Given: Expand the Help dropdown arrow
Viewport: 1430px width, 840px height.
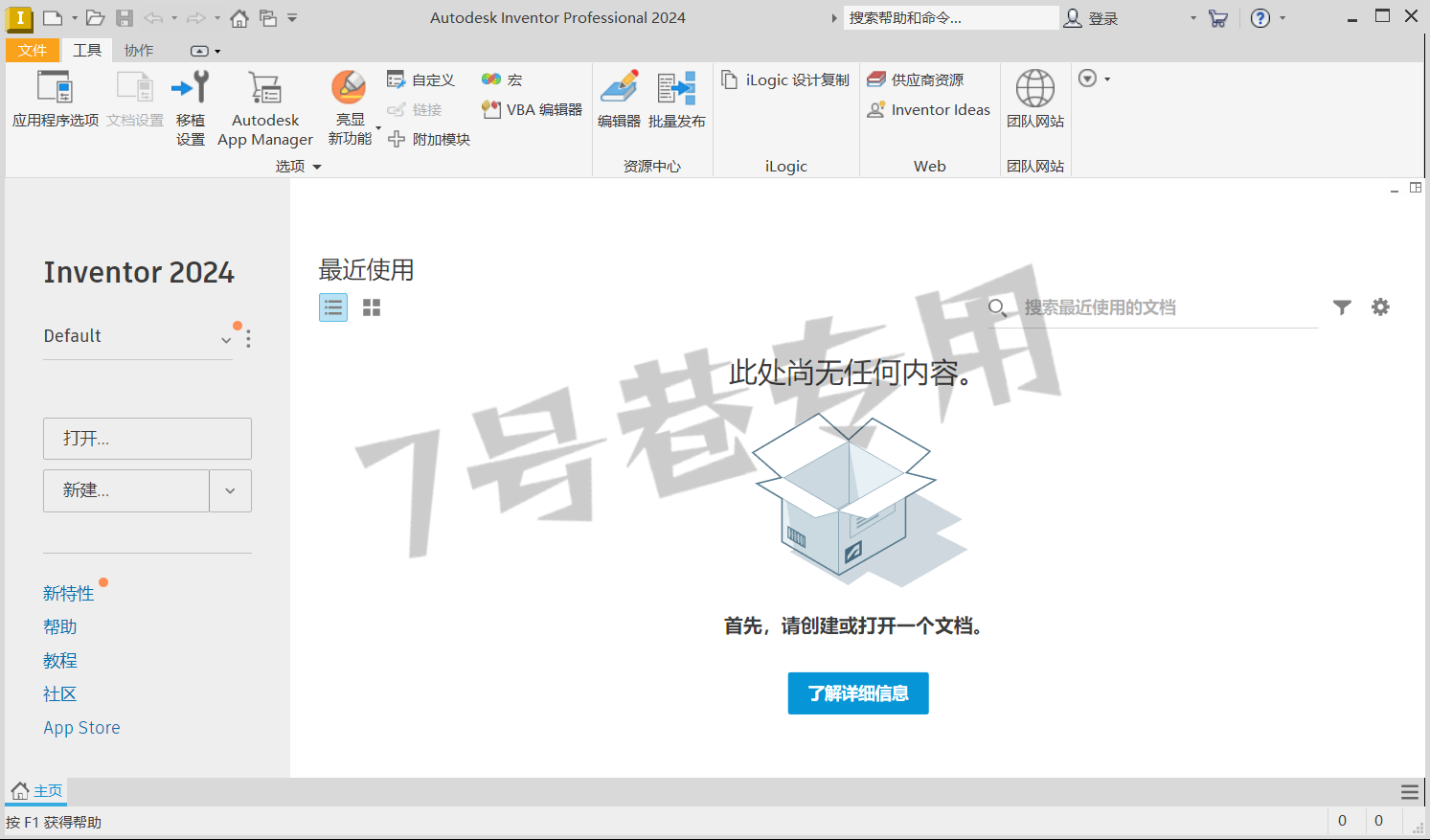Looking at the screenshot, I should 1282,18.
